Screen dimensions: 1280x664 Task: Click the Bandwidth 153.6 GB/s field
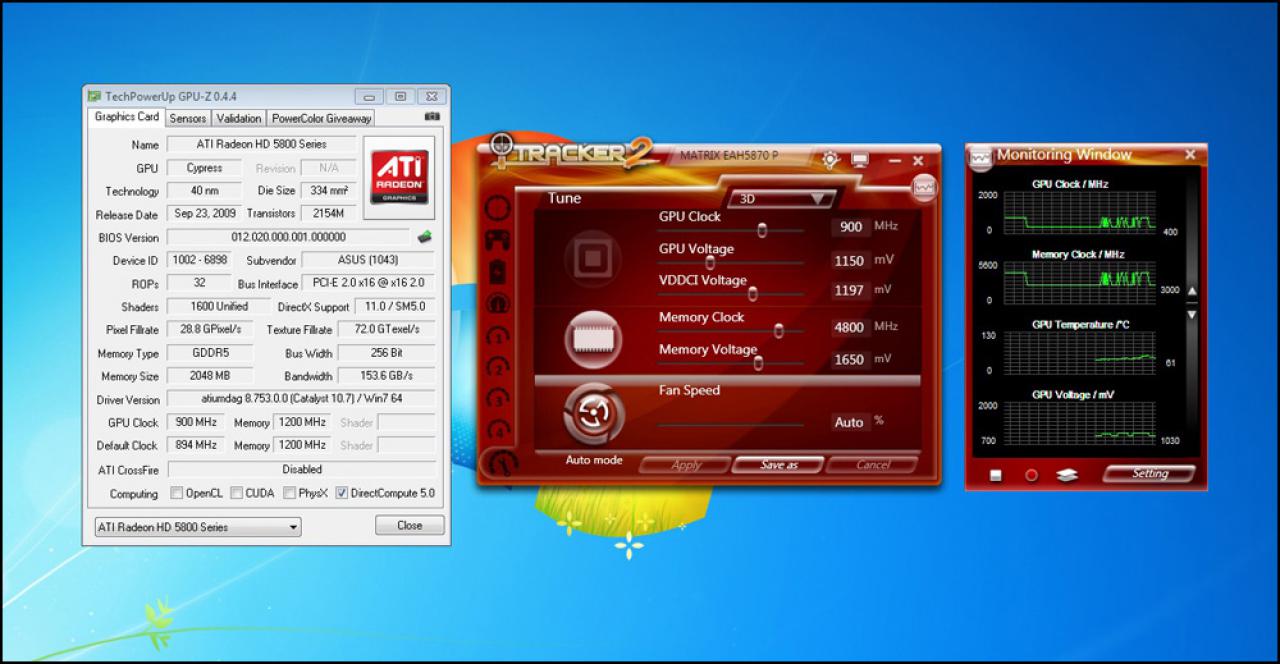(387, 376)
